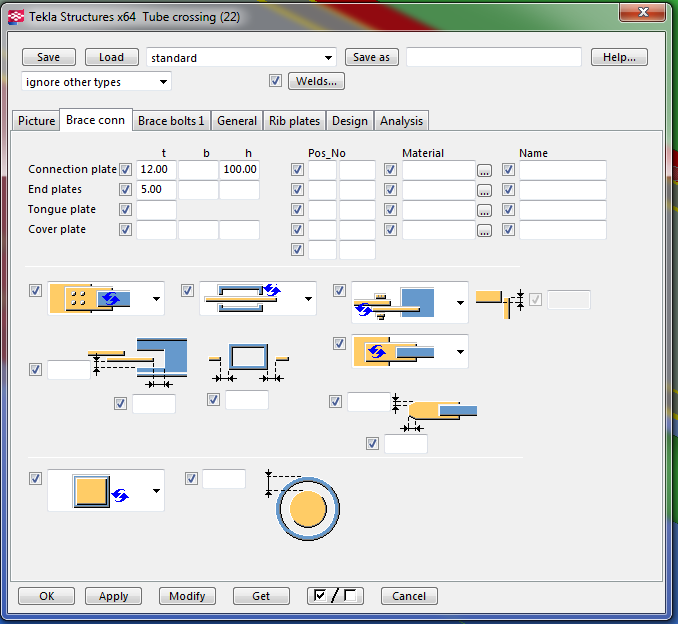
Task: Click the Load button
Action: pos(112,57)
